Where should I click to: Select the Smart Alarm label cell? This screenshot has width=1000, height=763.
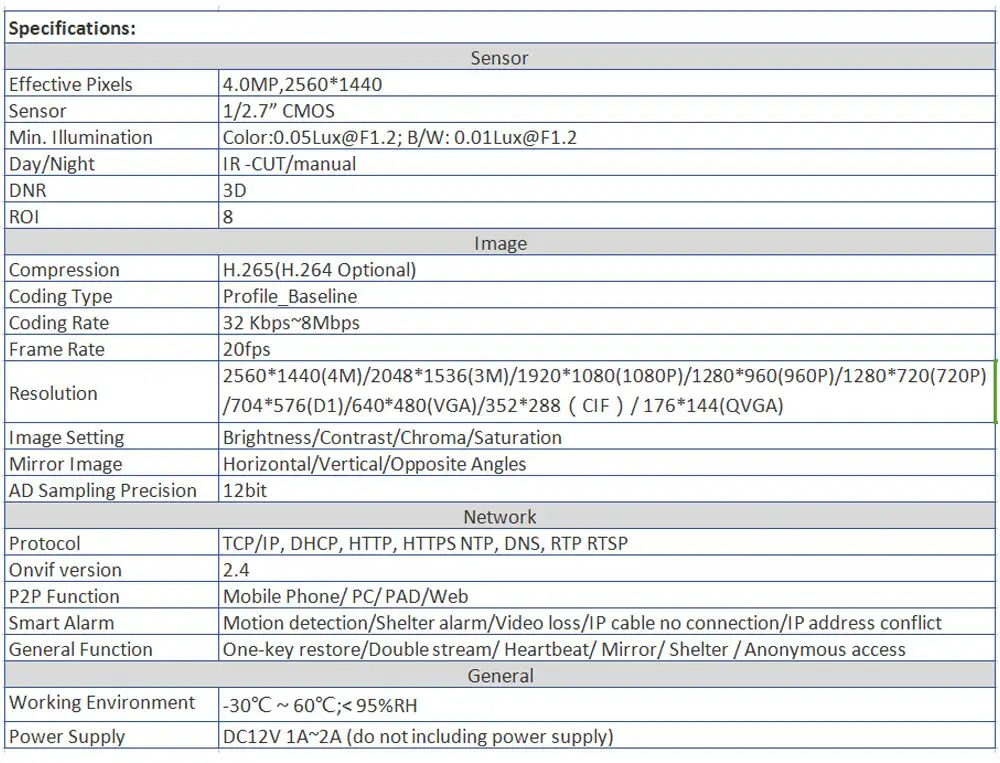click(x=112, y=622)
